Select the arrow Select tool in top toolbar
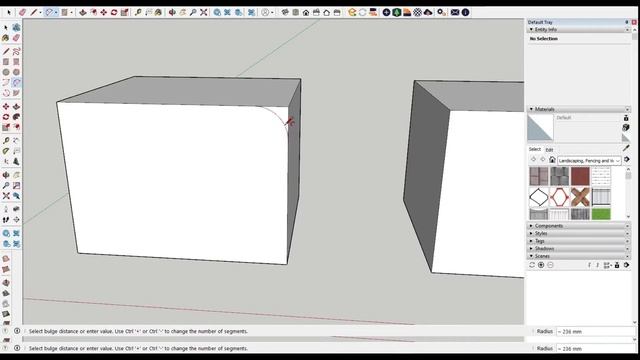640x360 pixels. [9, 13]
